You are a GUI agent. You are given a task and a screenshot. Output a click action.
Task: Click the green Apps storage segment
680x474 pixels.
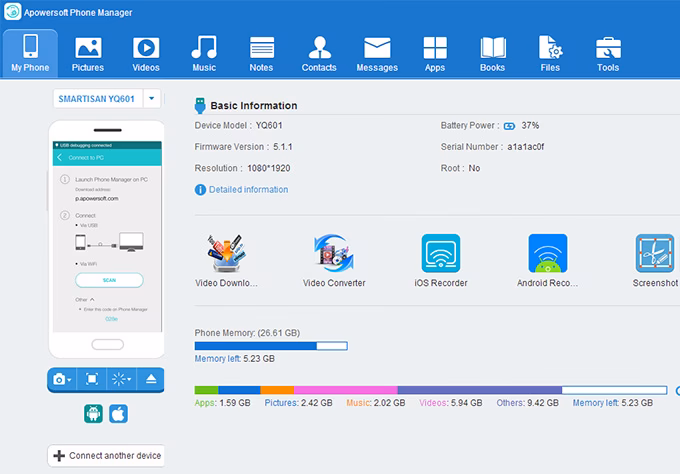pyautogui.click(x=206, y=390)
